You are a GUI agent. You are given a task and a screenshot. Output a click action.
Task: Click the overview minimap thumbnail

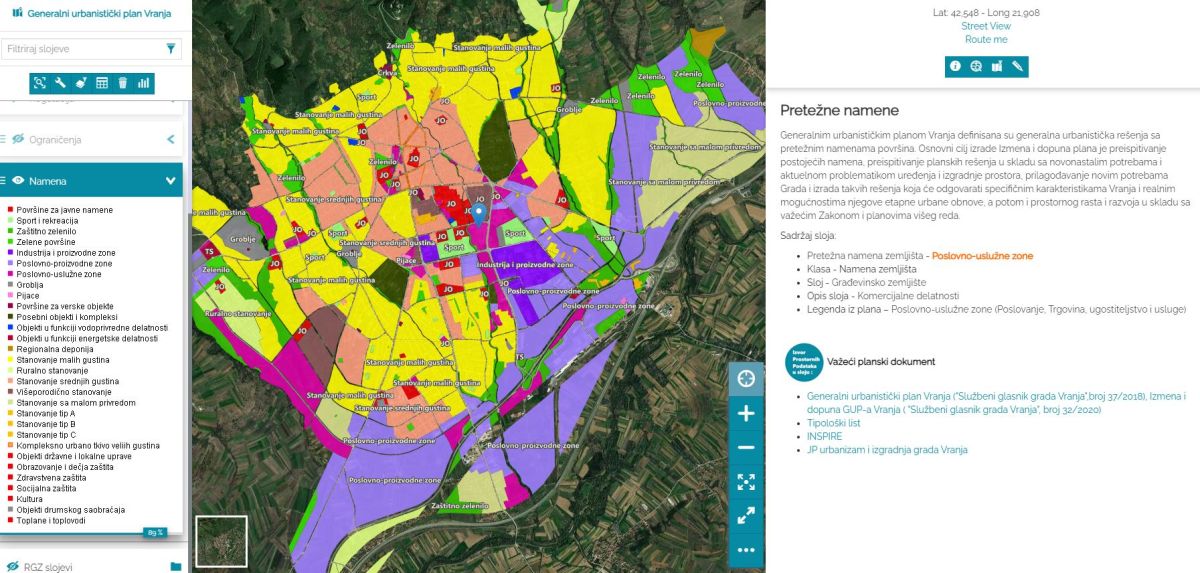[x=221, y=541]
